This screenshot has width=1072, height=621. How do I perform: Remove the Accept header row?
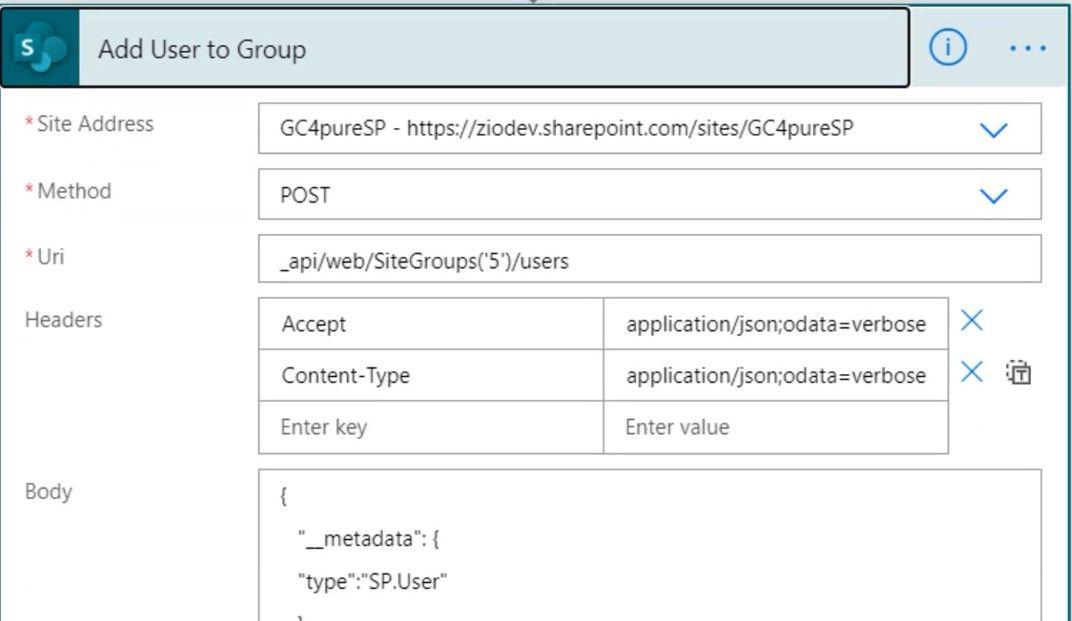pos(972,320)
